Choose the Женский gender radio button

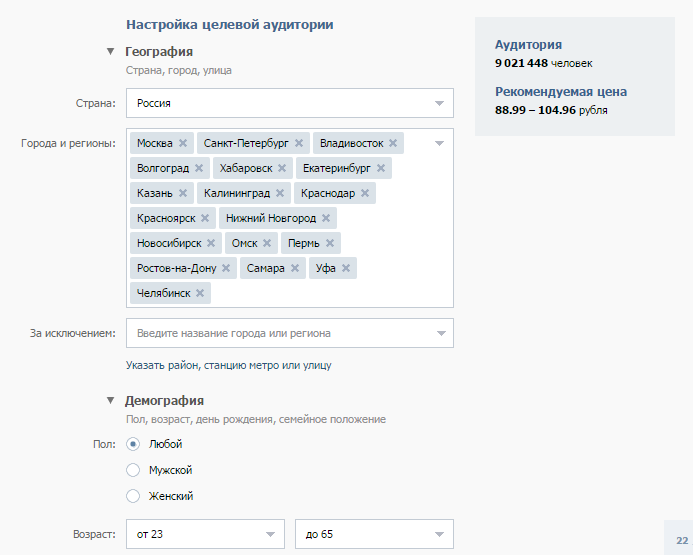[133, 496]
